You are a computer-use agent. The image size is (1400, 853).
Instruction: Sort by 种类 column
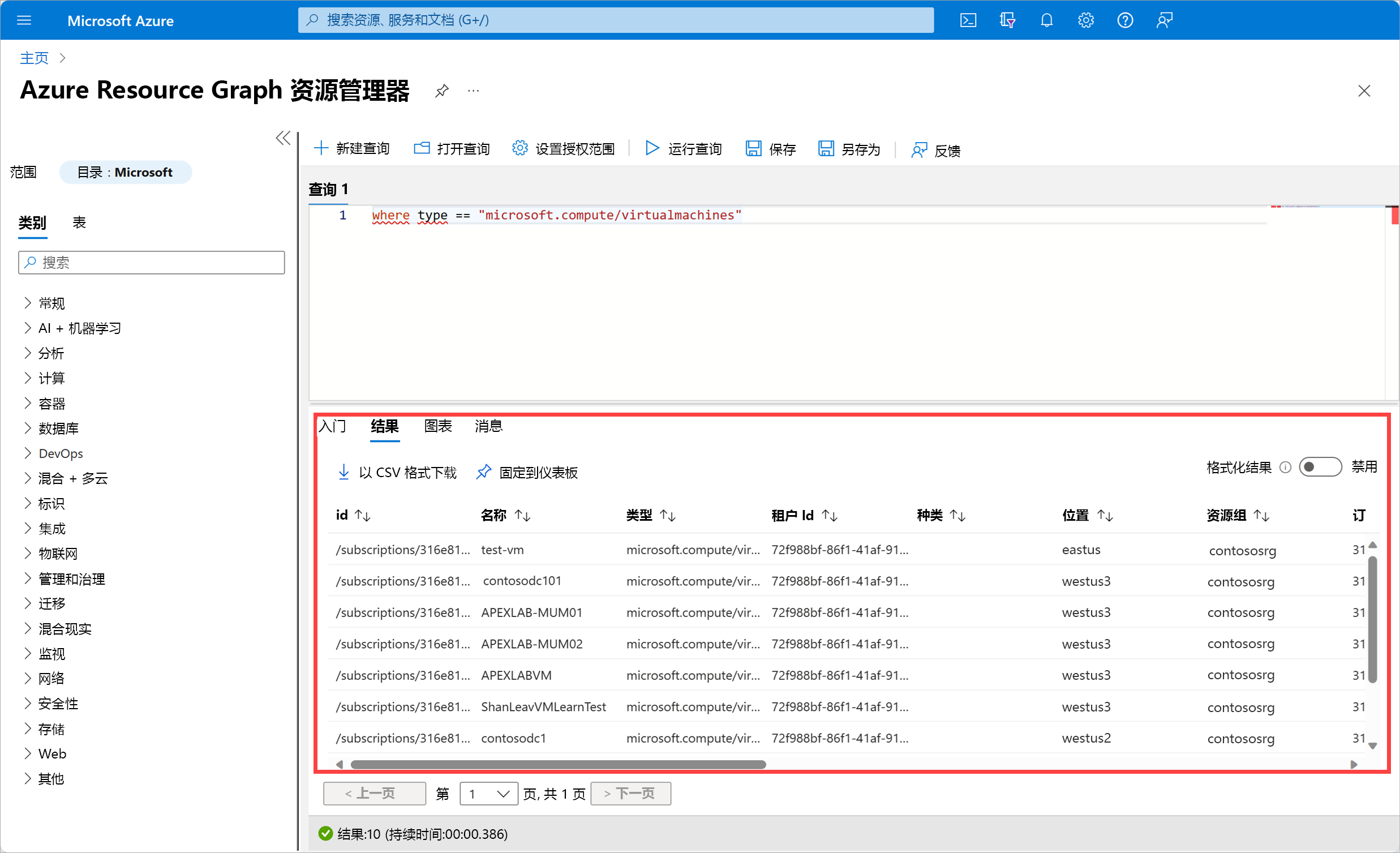tap(958, 516)
